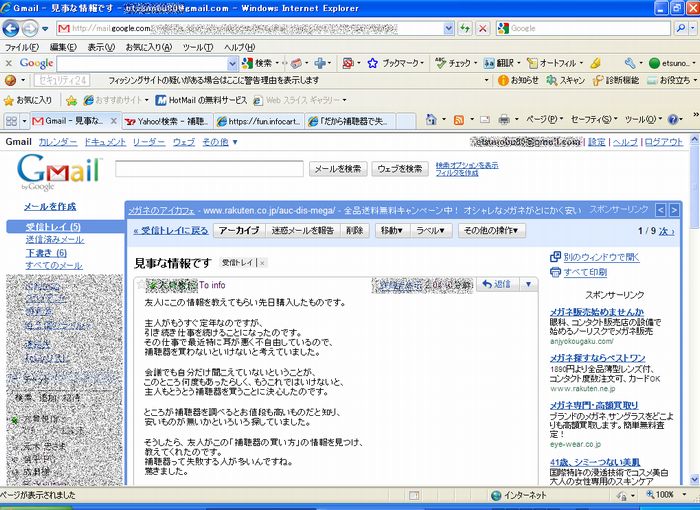Click the printer icon in IE command bar
Screen dimensions: 700x510
(x=504, y=120)
